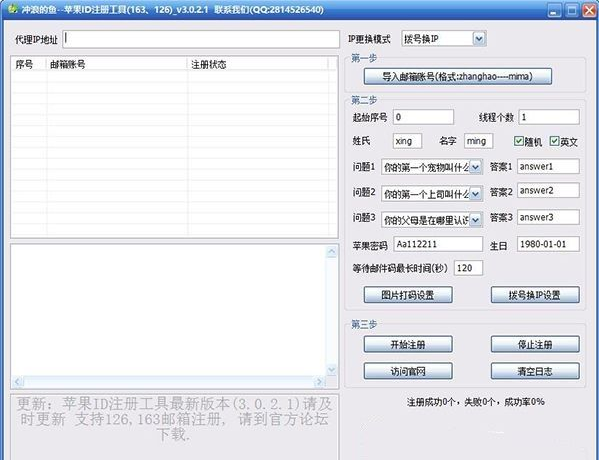The image size is (599, 460).
Task: Maximize the registration tool window
Action: tap(572, 10)
